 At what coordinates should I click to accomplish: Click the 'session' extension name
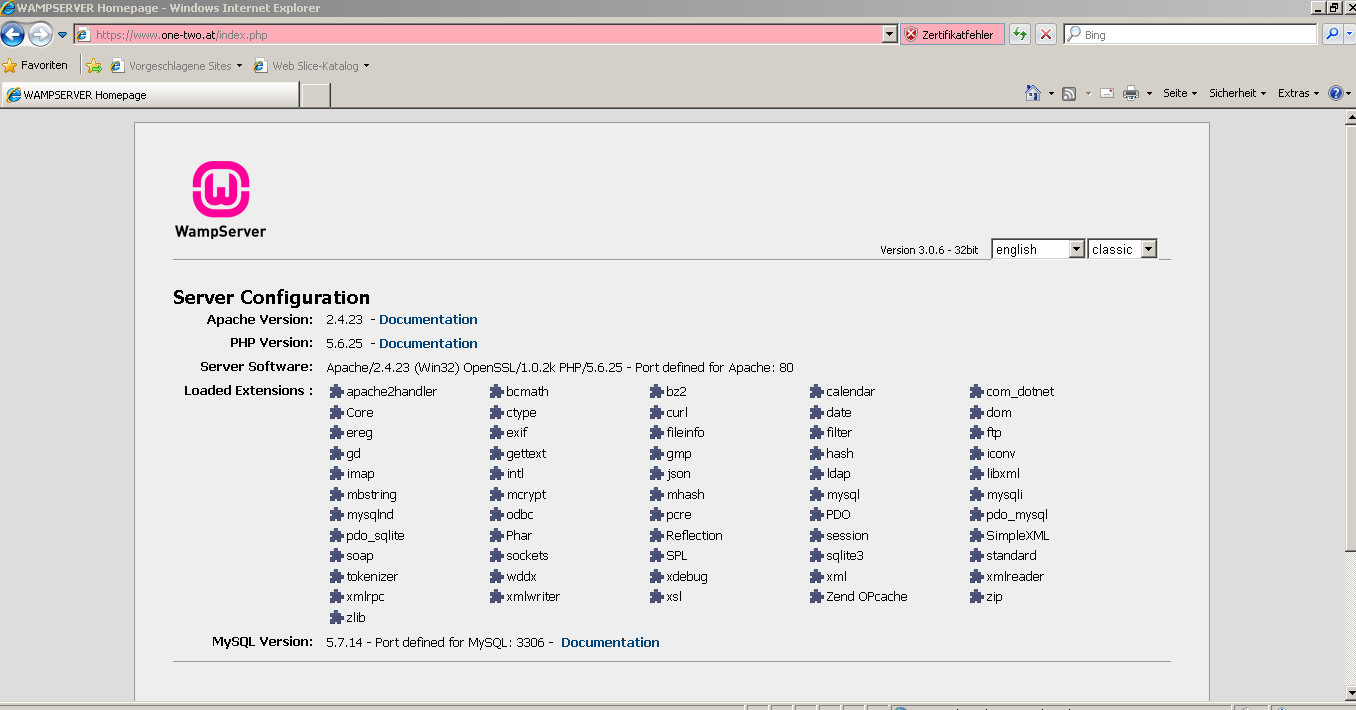tap(847, 536)
